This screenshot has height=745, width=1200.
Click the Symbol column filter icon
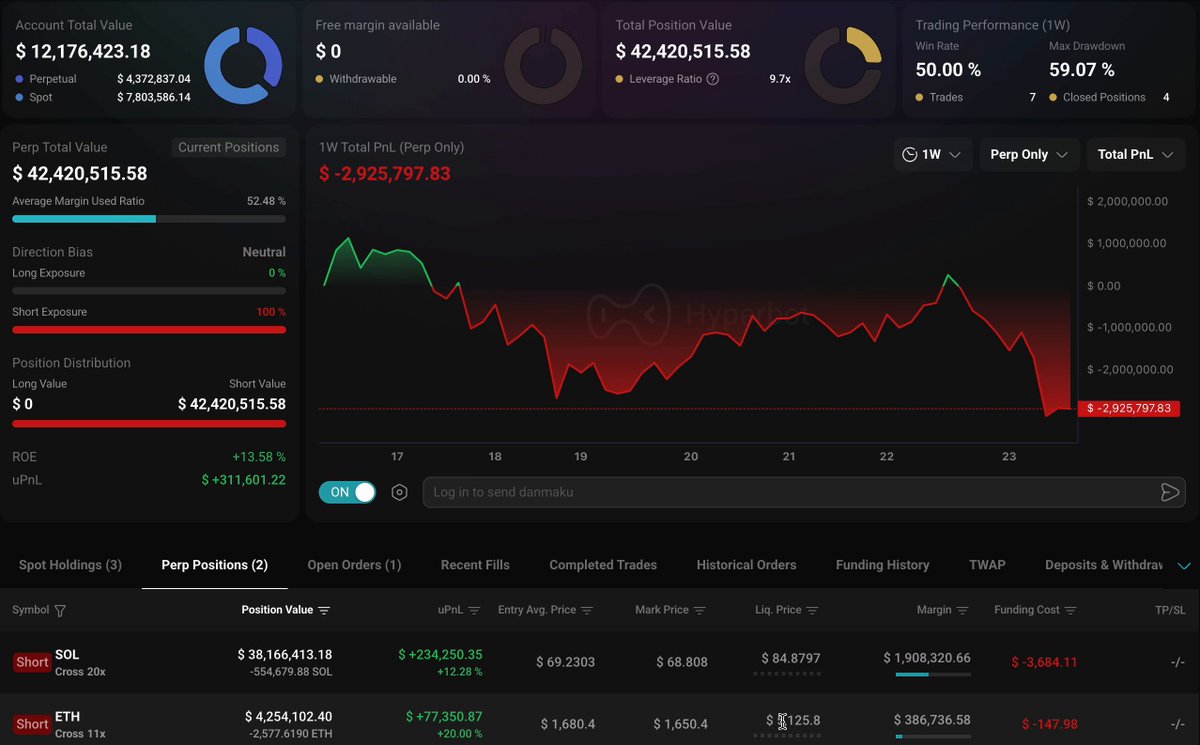60,610
